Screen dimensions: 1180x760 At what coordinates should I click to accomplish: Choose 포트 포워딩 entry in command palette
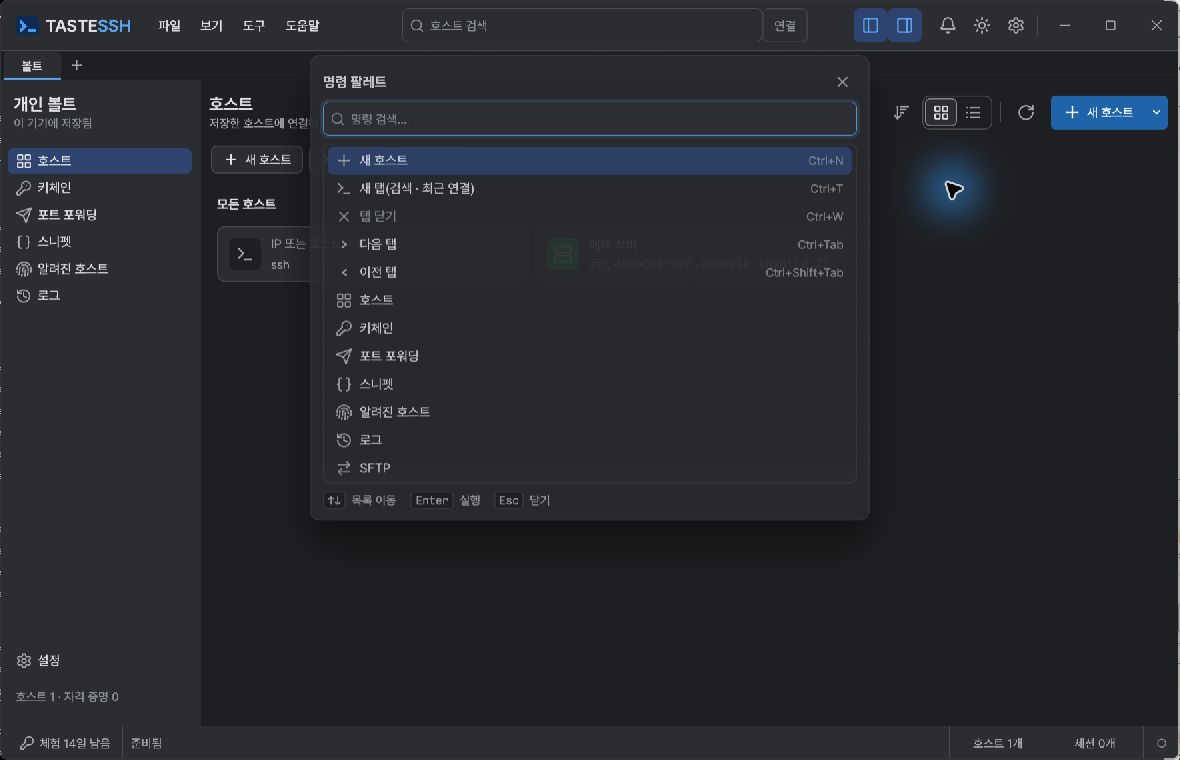(x=589, y=355)
